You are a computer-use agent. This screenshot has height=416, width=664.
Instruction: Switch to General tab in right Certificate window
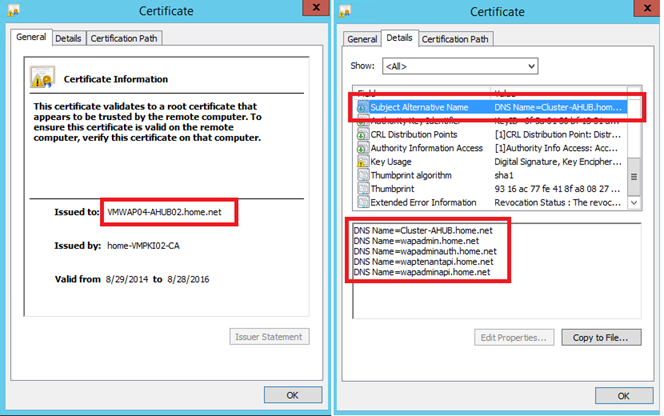362,39
